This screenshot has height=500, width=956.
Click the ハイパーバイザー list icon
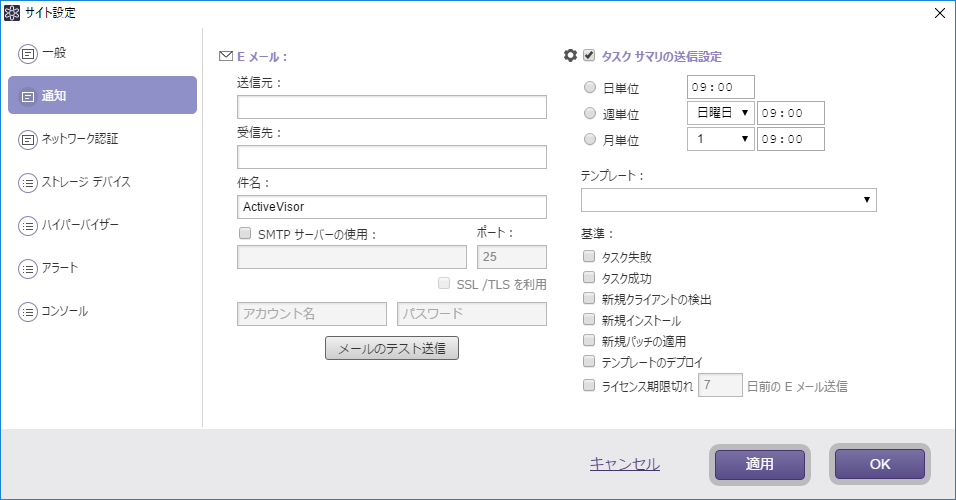[28, 225]
